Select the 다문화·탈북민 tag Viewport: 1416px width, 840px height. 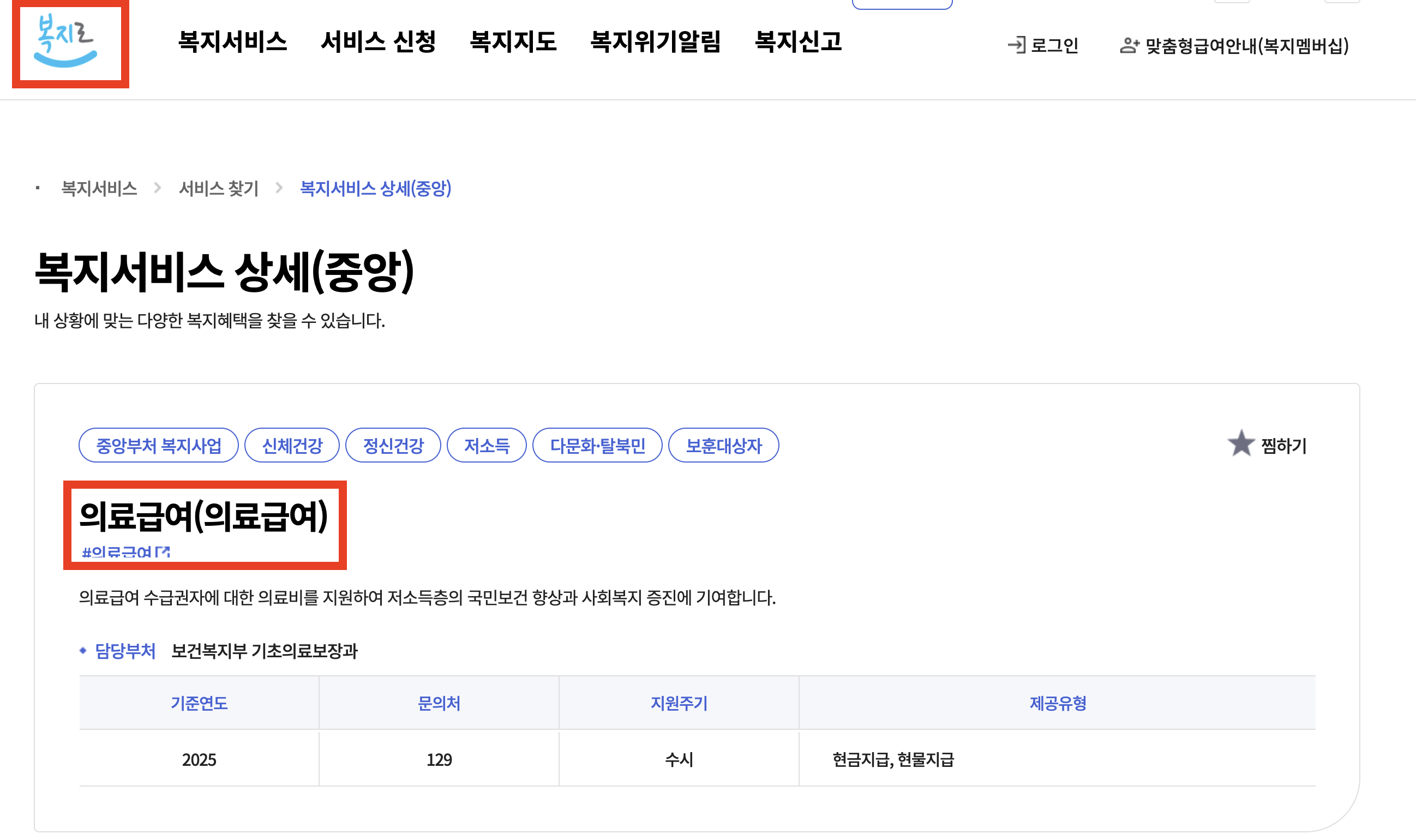597,446
